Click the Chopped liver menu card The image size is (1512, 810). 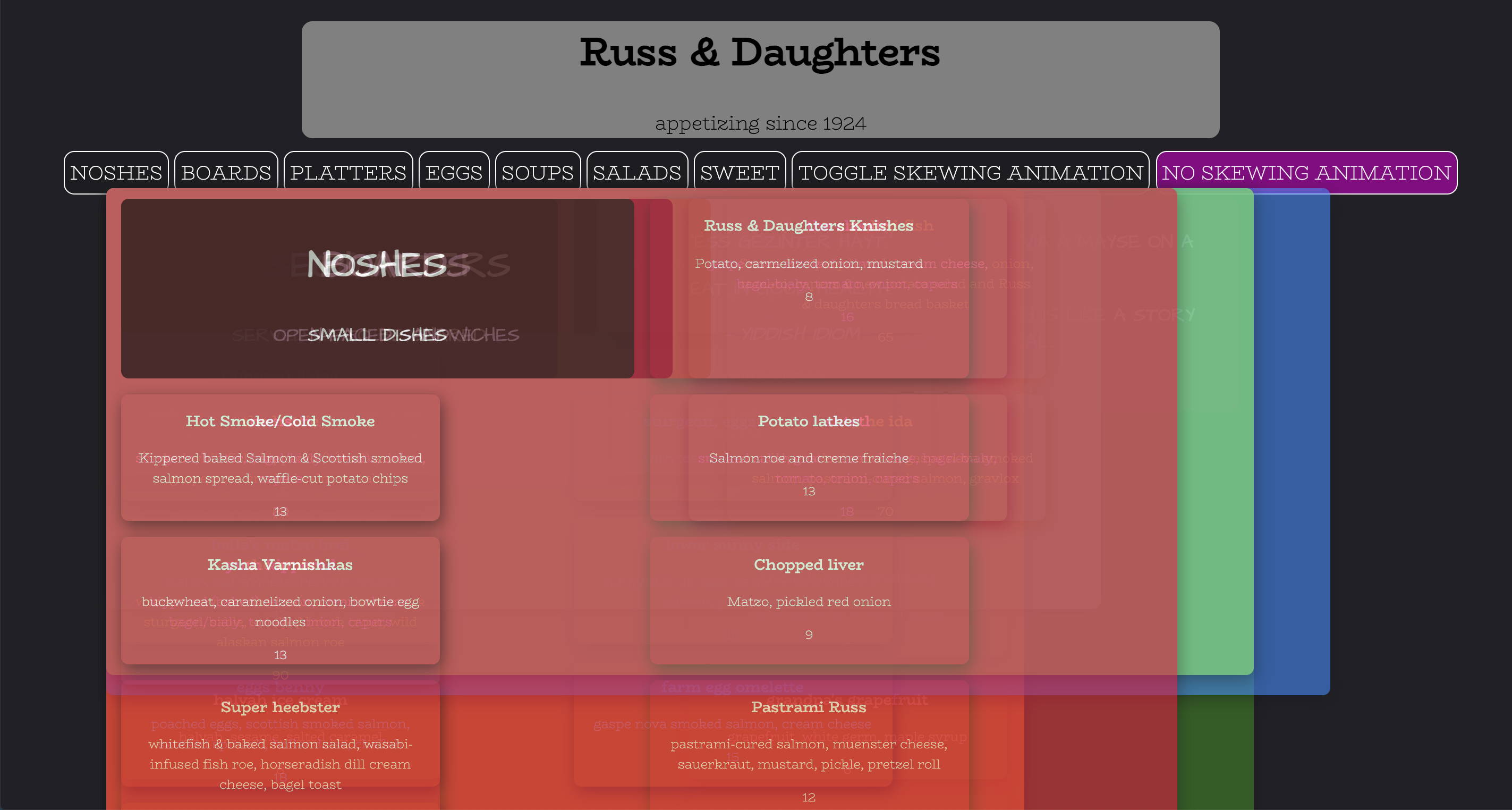point(809,600)
